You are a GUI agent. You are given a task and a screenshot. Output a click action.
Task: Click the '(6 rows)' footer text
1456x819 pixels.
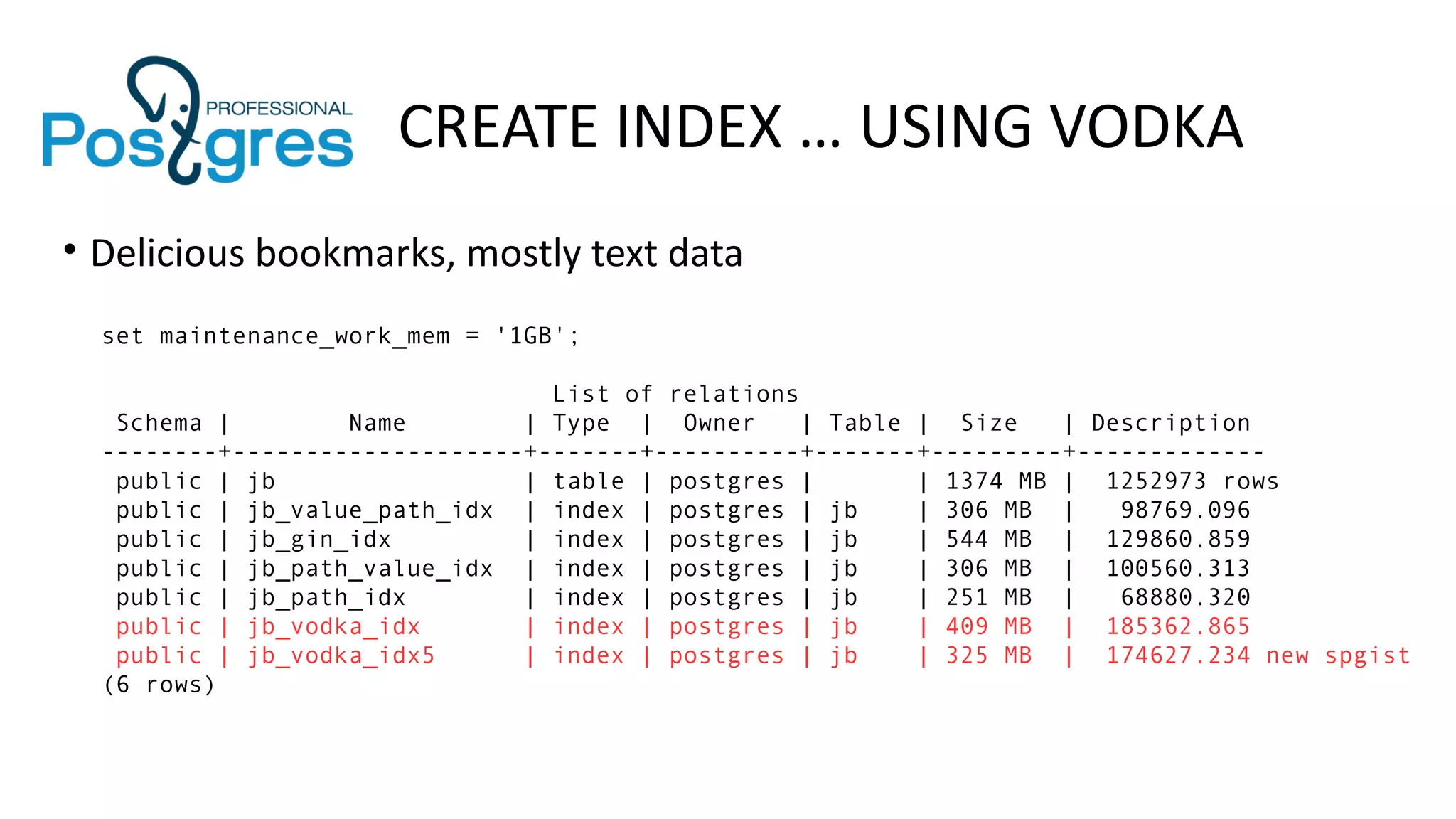click(159, 685)
